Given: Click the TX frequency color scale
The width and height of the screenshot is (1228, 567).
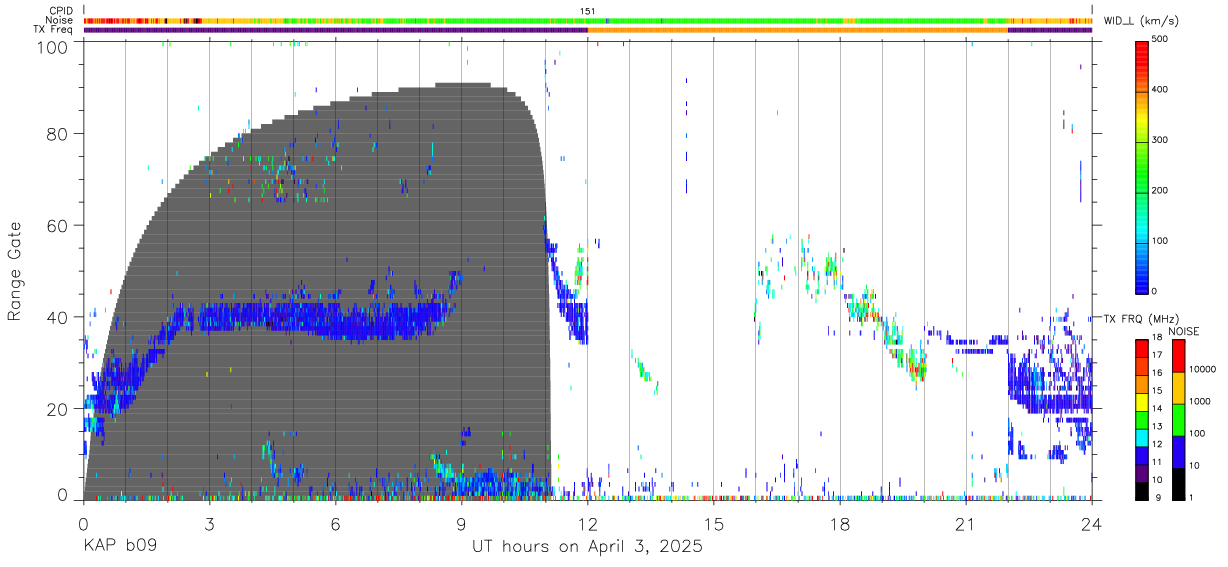Looking at the screenshot, I should [1142, 420].
